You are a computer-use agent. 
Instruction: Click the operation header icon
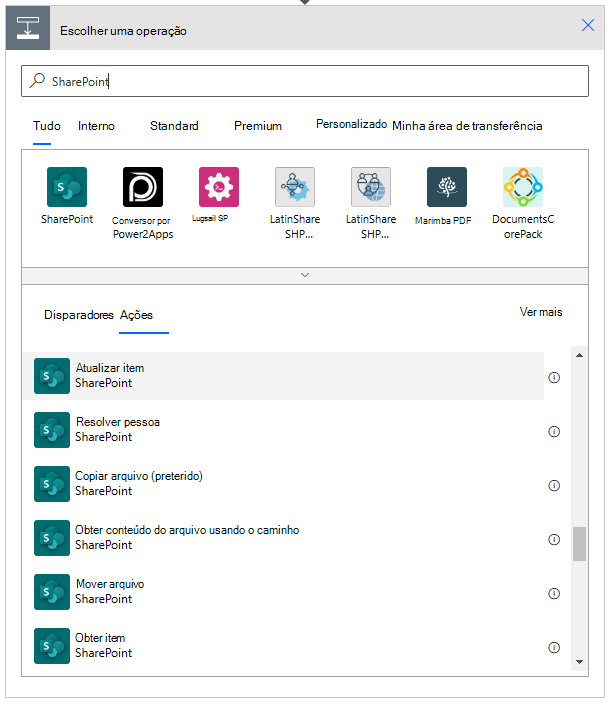[x=28, y=28]
